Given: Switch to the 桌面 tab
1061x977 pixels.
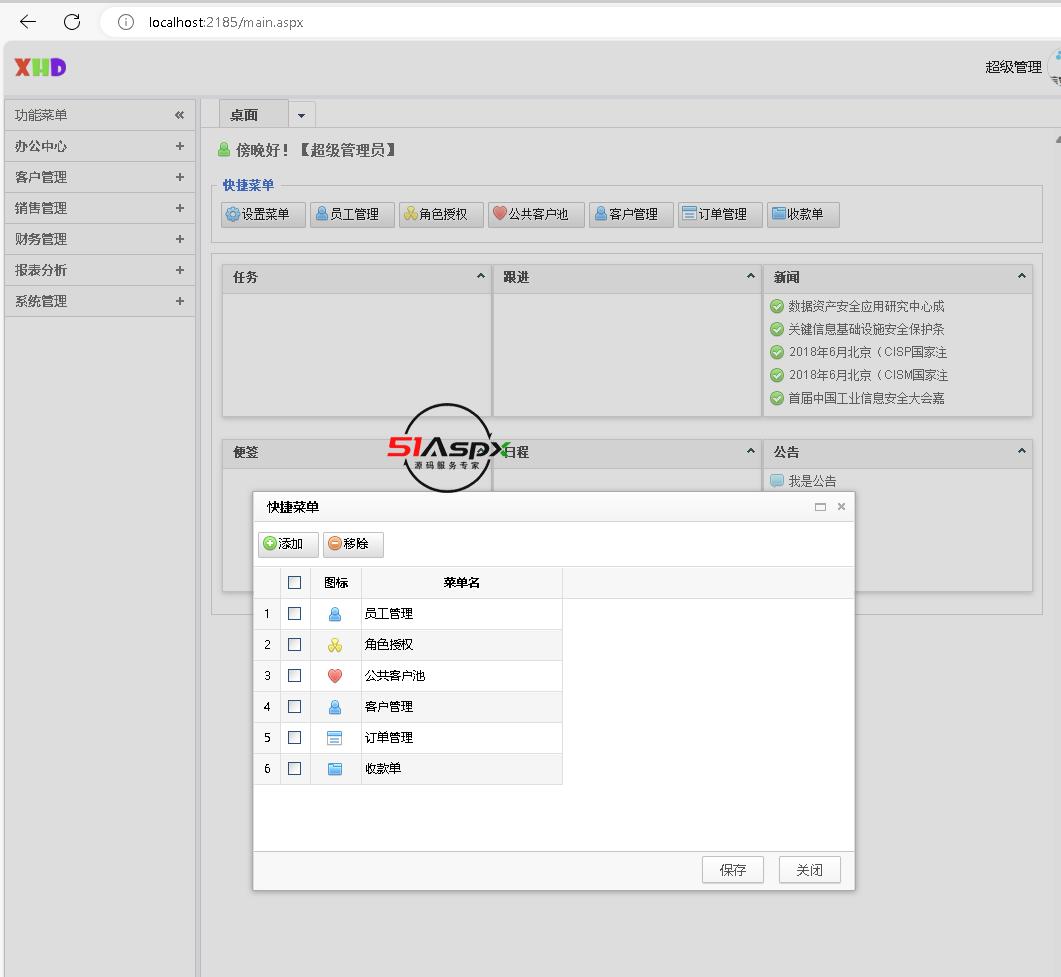Looking at the screenshot, I should (x=245, y=115).
